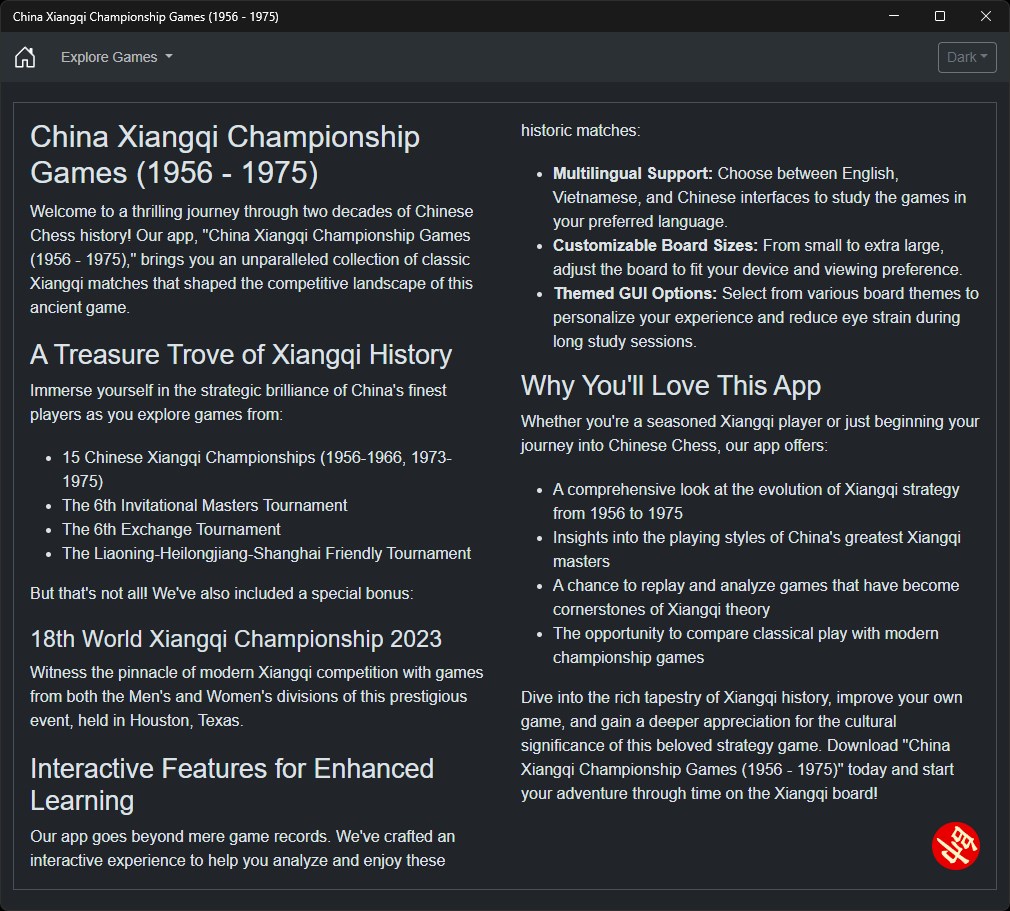Click the bold Themed GUI Options label
Image resolution: width=1010 pixels, height=911 pixels.
tap(634, 293)
